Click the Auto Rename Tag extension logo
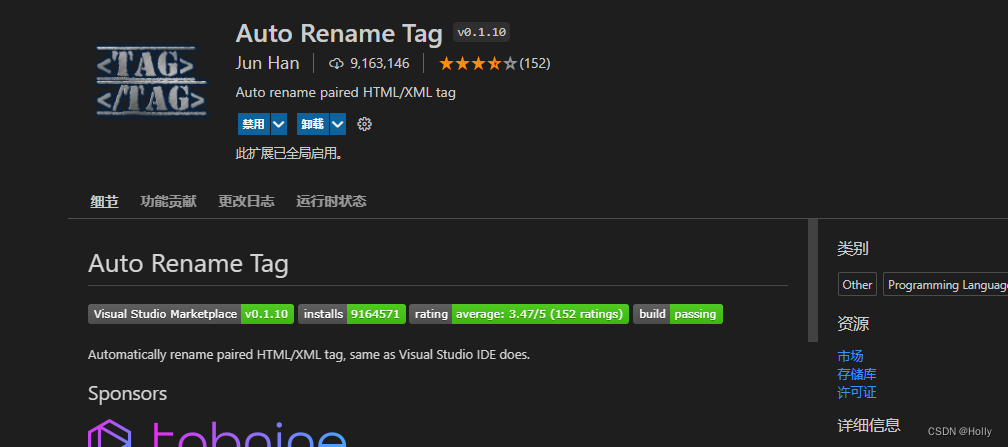This screenshot has width=1008, height=447. coord(144,80)
